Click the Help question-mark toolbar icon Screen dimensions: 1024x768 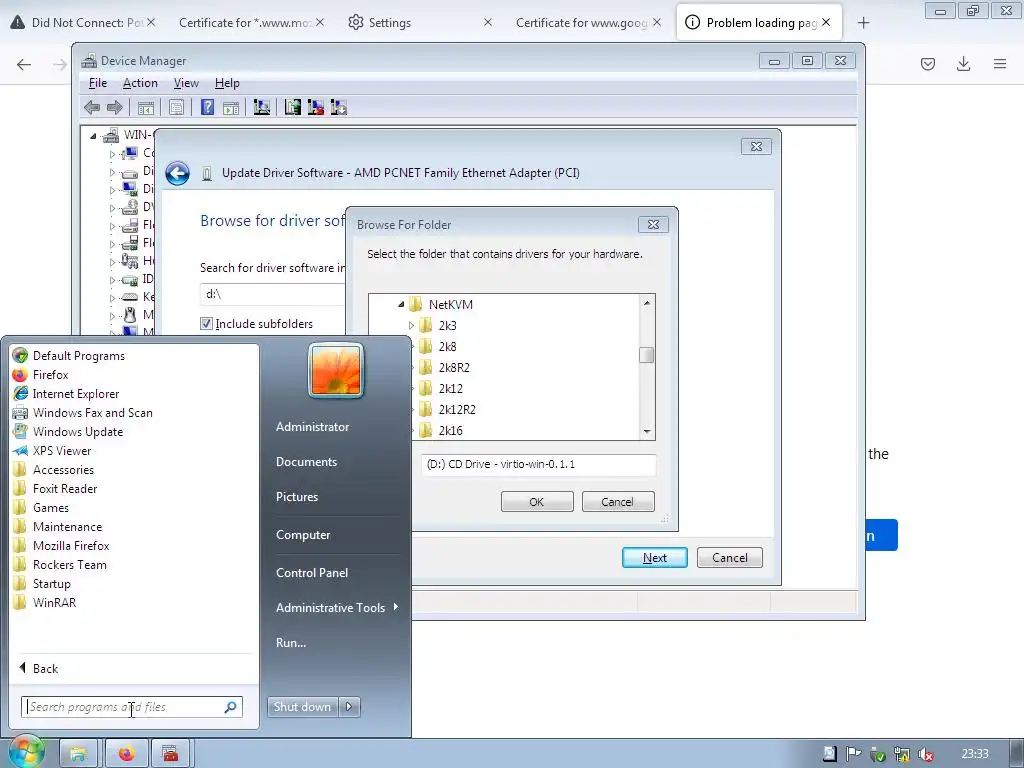point(207,107)
